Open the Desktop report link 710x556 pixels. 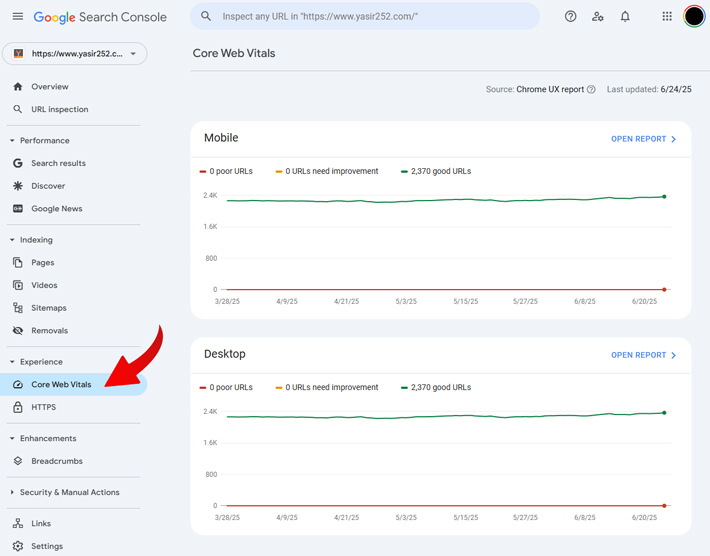643,355
